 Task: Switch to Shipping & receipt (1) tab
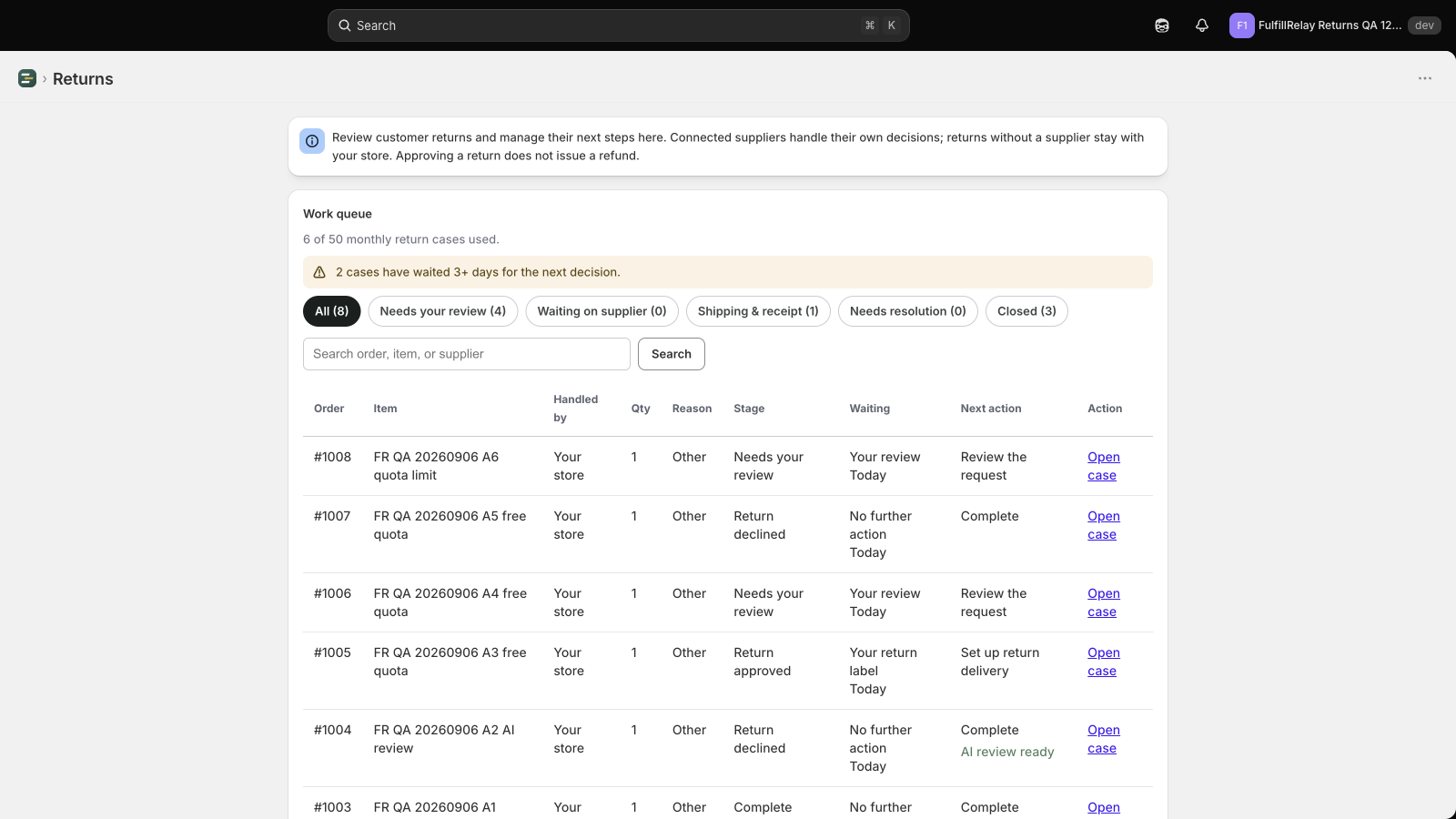758,311
